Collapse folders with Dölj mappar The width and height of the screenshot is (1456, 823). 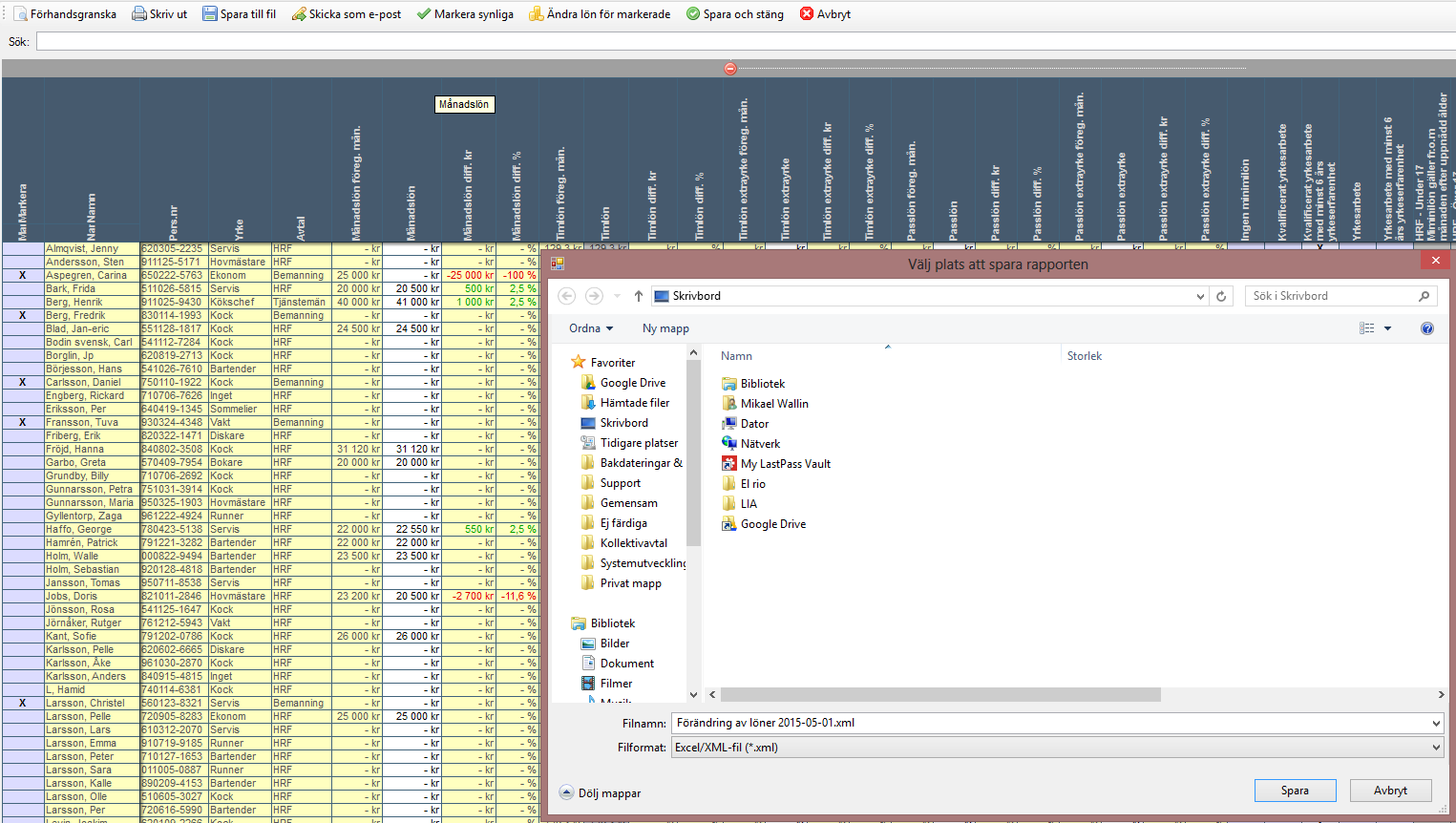click(600, 793)
